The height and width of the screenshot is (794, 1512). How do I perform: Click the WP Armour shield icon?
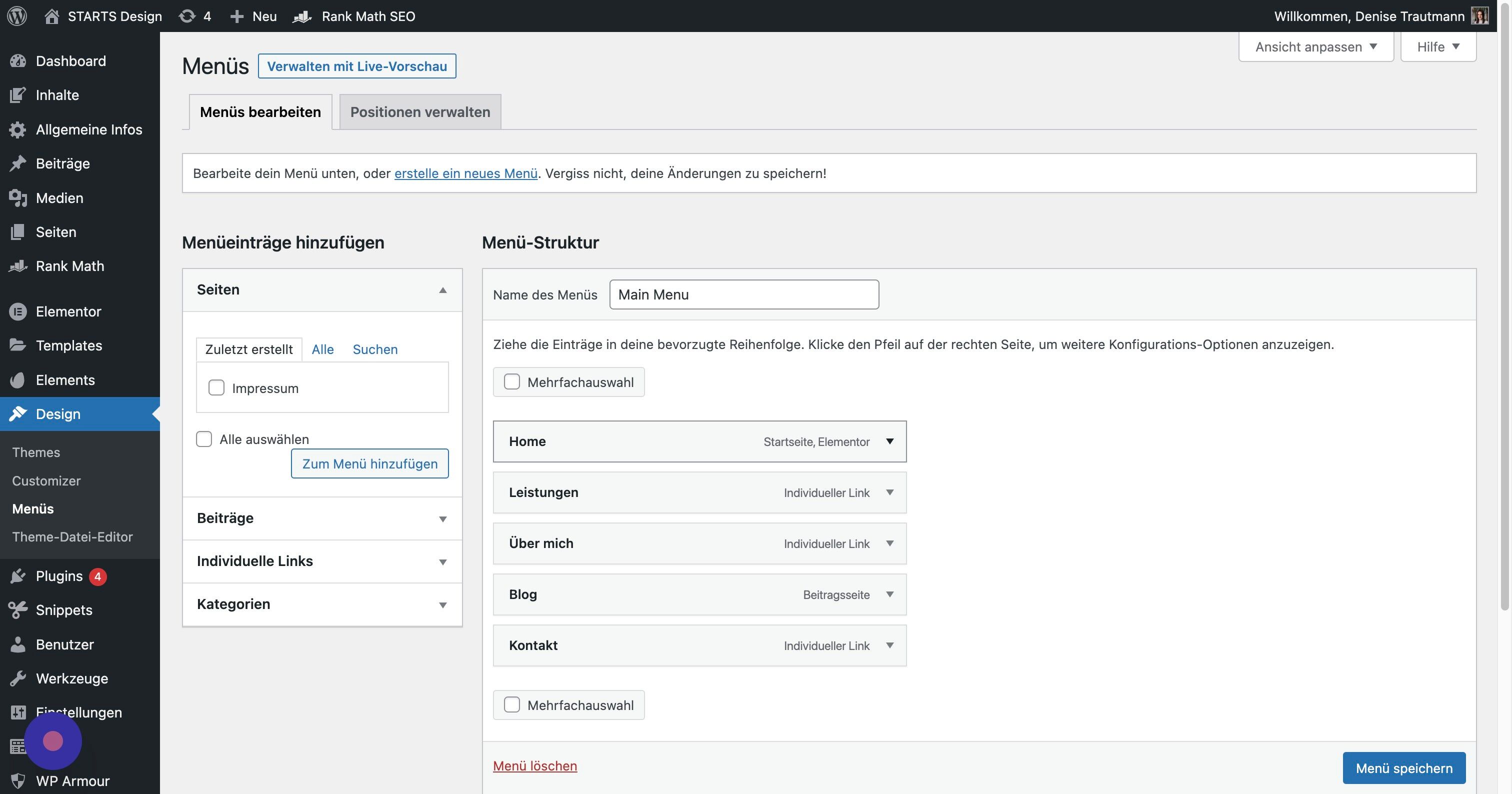(x=18, y=781)
